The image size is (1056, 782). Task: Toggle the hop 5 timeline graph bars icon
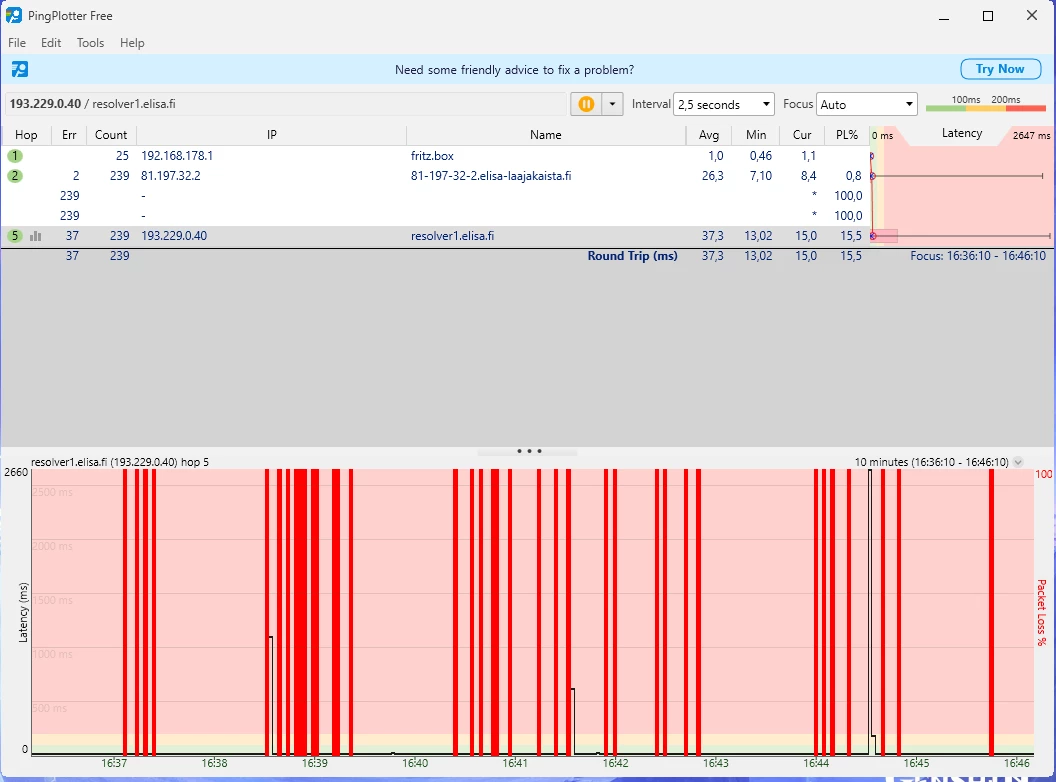point(36,236)
